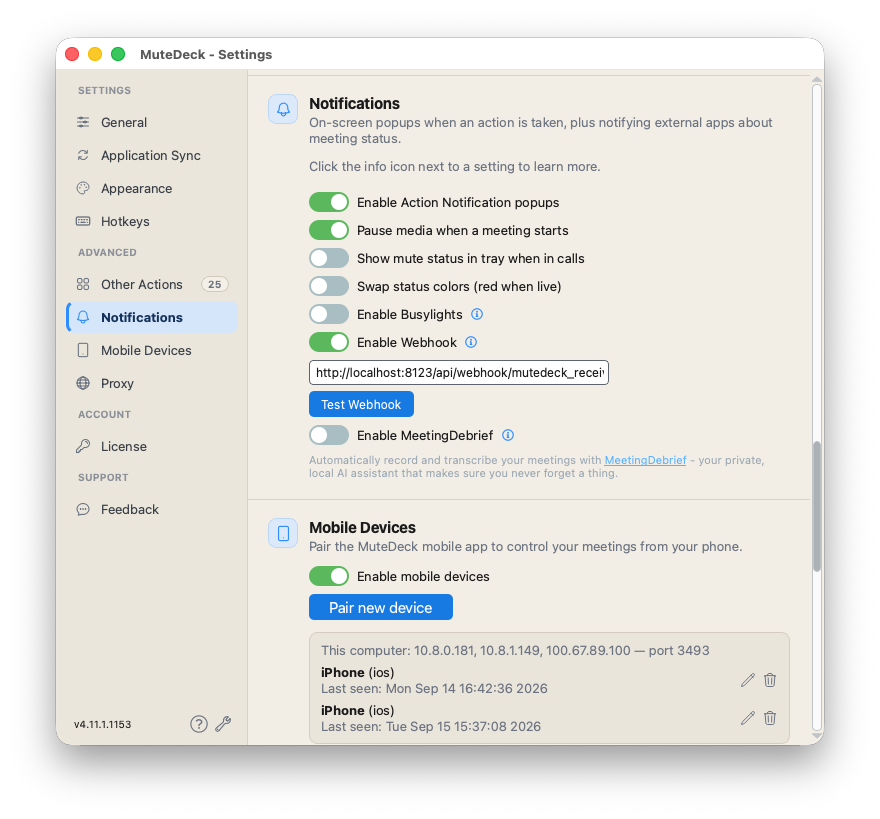This screenshot has width=880, height=819.
Task: Click the Mobile Devices section heading
Action: [363, 528]
